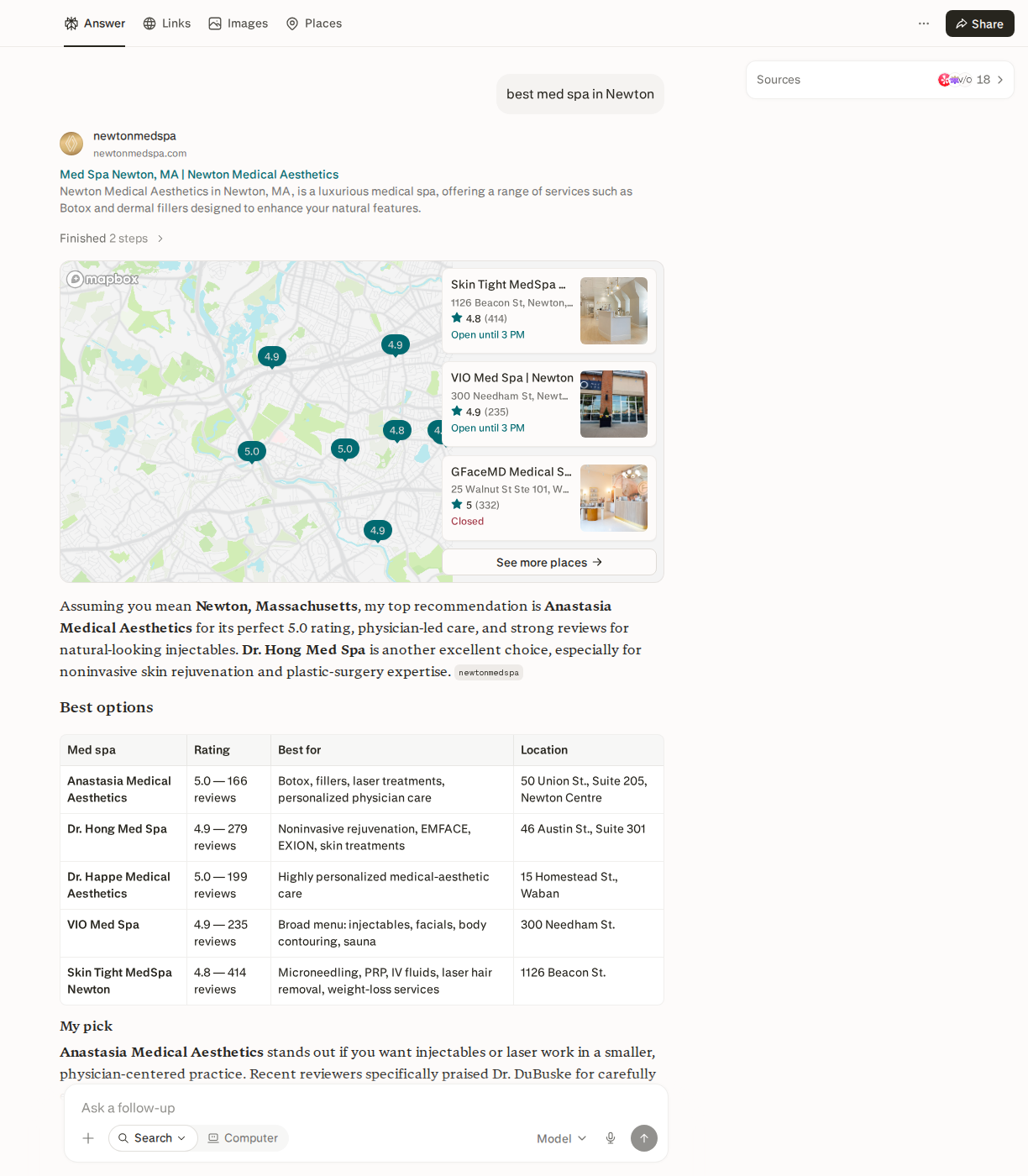The width and height of the screenshot is (1028, 1176).
Task: Click the Ask a follow-up input field
Action: 366,1108
